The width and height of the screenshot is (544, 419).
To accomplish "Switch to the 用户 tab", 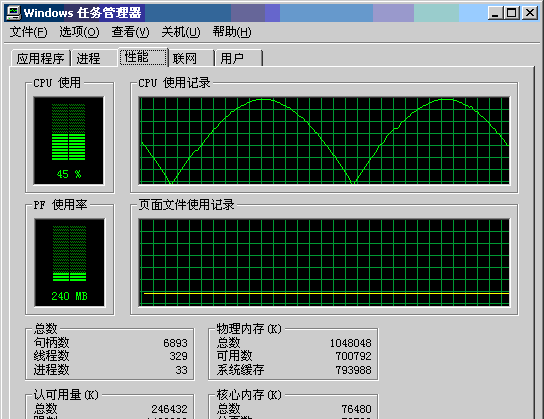I will pyautogui.click(x=239, y=58).
